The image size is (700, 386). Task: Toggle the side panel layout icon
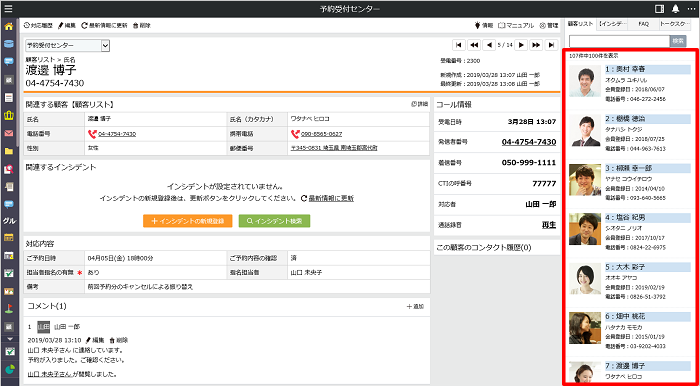tap(659, 8)
